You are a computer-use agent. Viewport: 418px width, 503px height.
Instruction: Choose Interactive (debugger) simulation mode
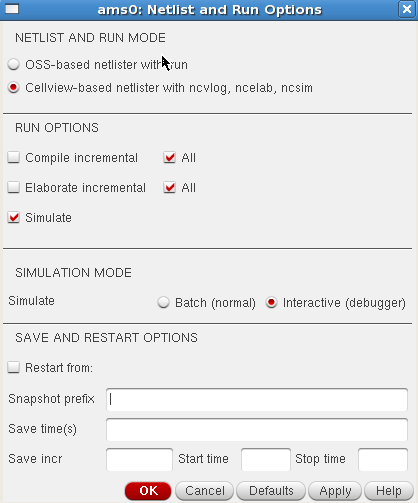pos(271,302)
